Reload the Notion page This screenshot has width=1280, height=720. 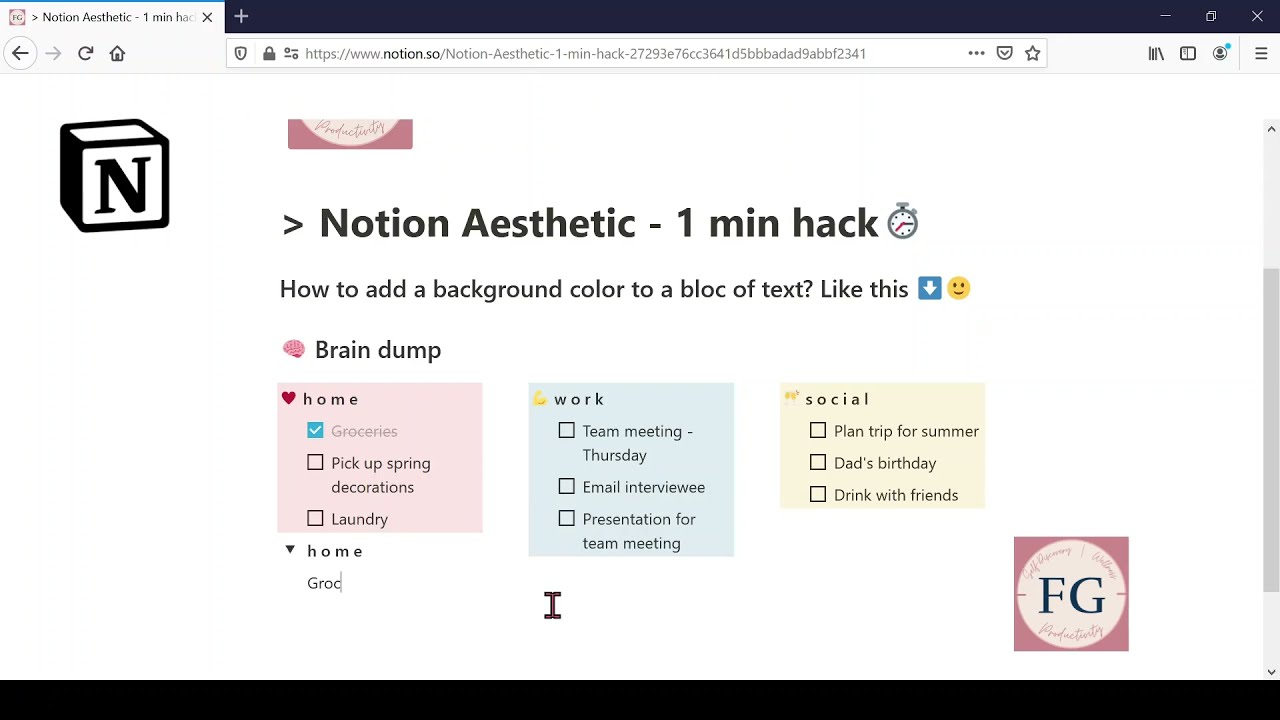[x=85, y=53]
